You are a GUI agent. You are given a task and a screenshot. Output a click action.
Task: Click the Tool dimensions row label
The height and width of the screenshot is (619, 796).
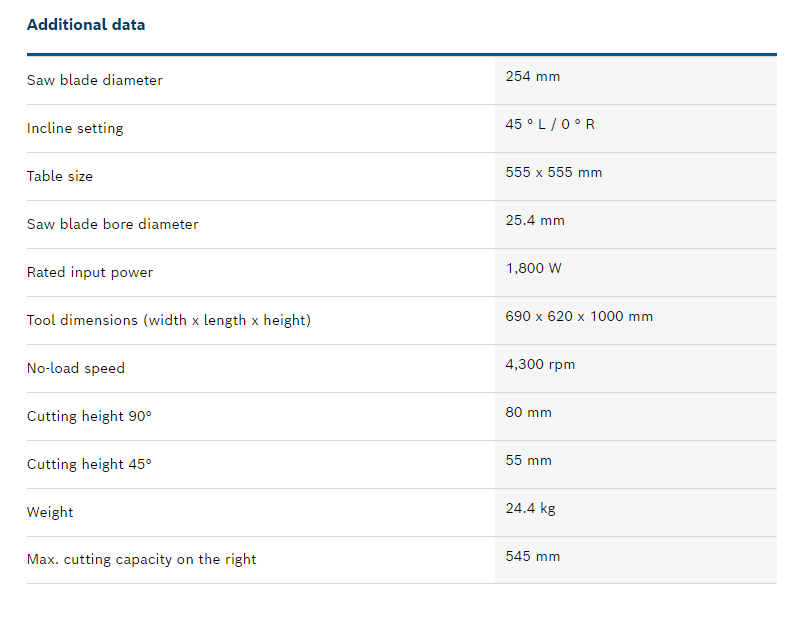(169, 320)
